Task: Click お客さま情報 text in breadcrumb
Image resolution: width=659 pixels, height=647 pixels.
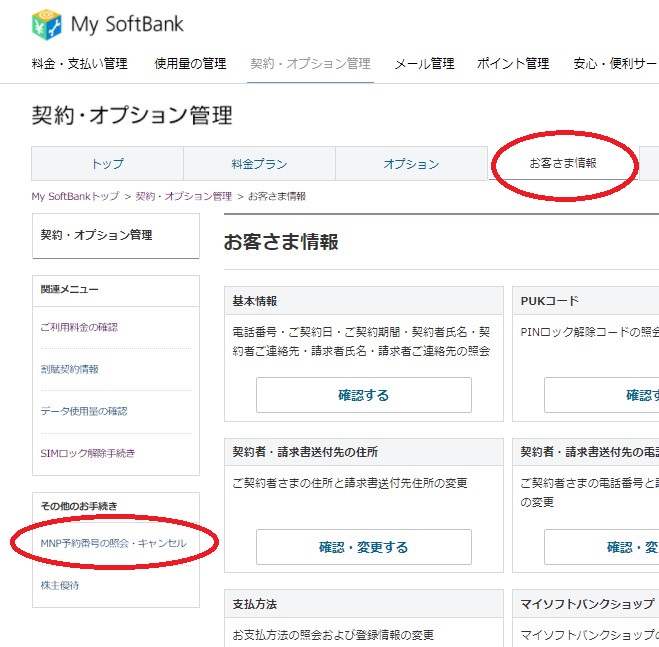Action: pos(277,196)
